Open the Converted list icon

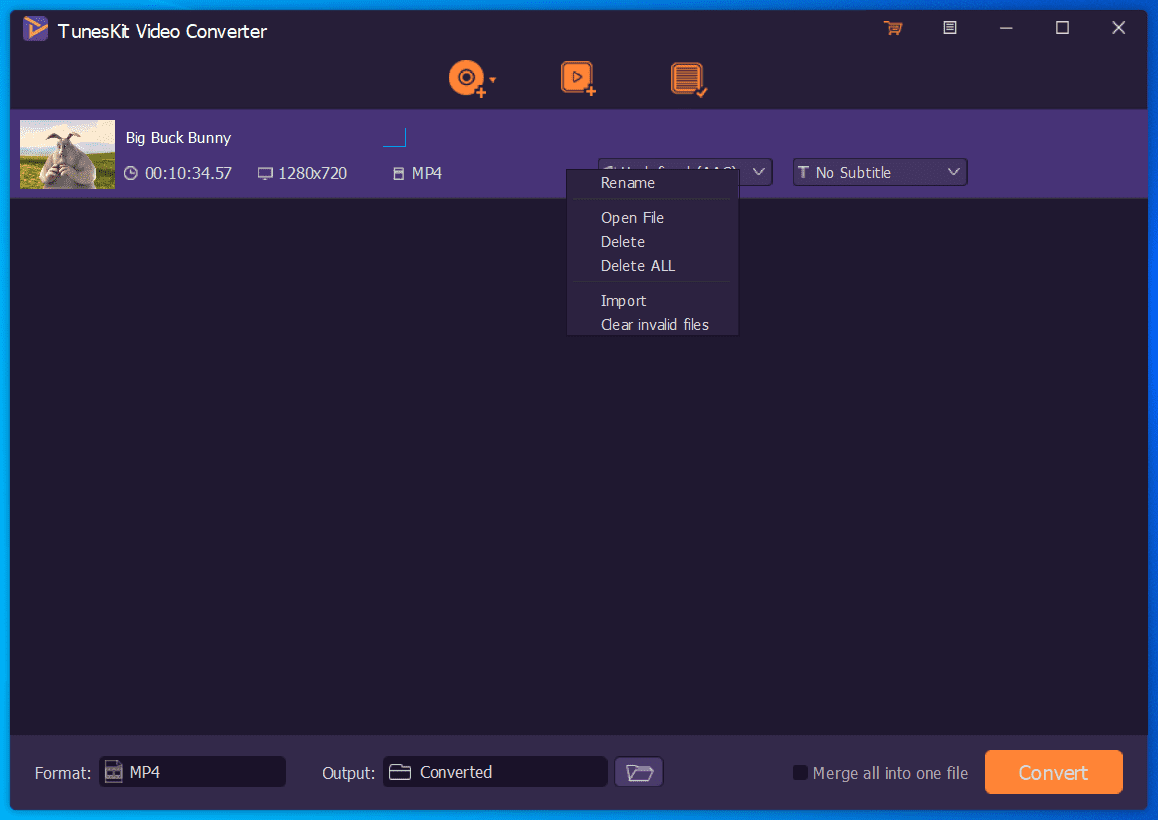(x=688, y=79)
